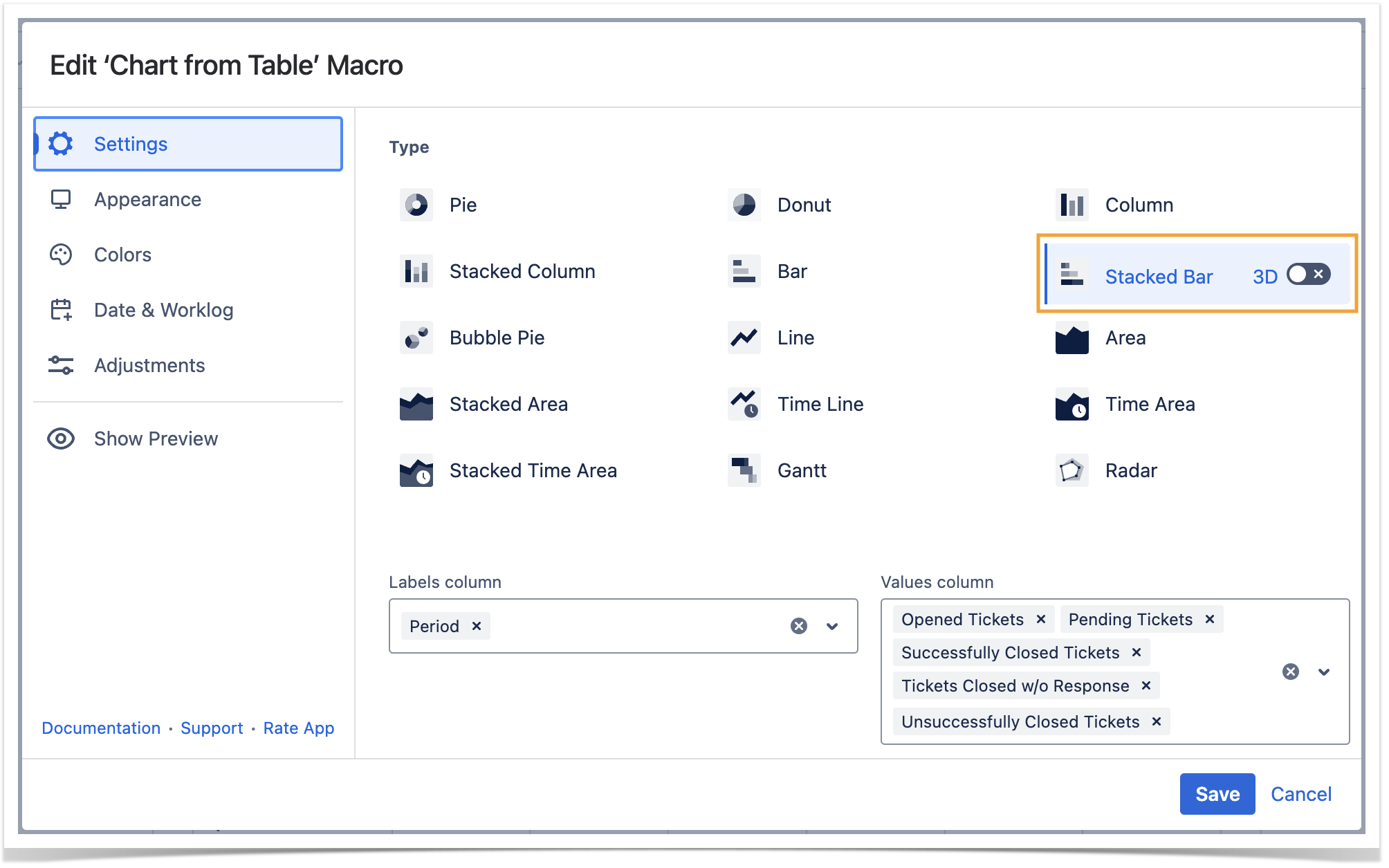The image size is (1389, 868).
Task: Choose the Bubble Pie chart icon
Action: point(416,338)
